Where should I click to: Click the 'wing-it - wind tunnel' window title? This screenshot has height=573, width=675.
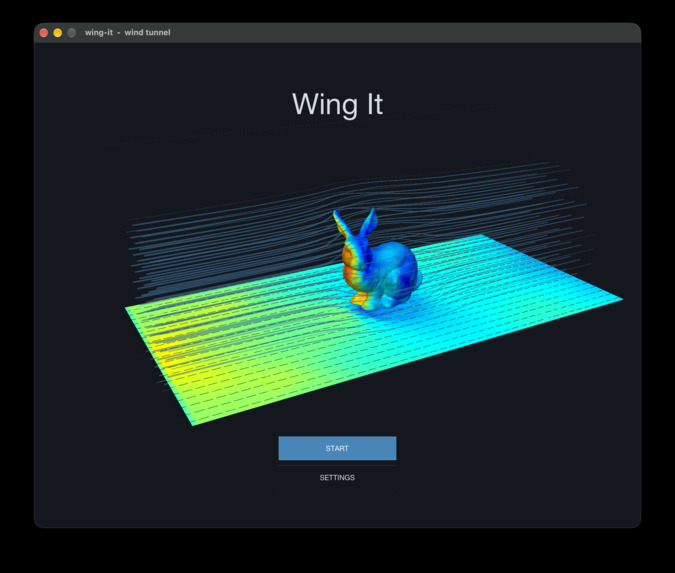click(127, 32)
